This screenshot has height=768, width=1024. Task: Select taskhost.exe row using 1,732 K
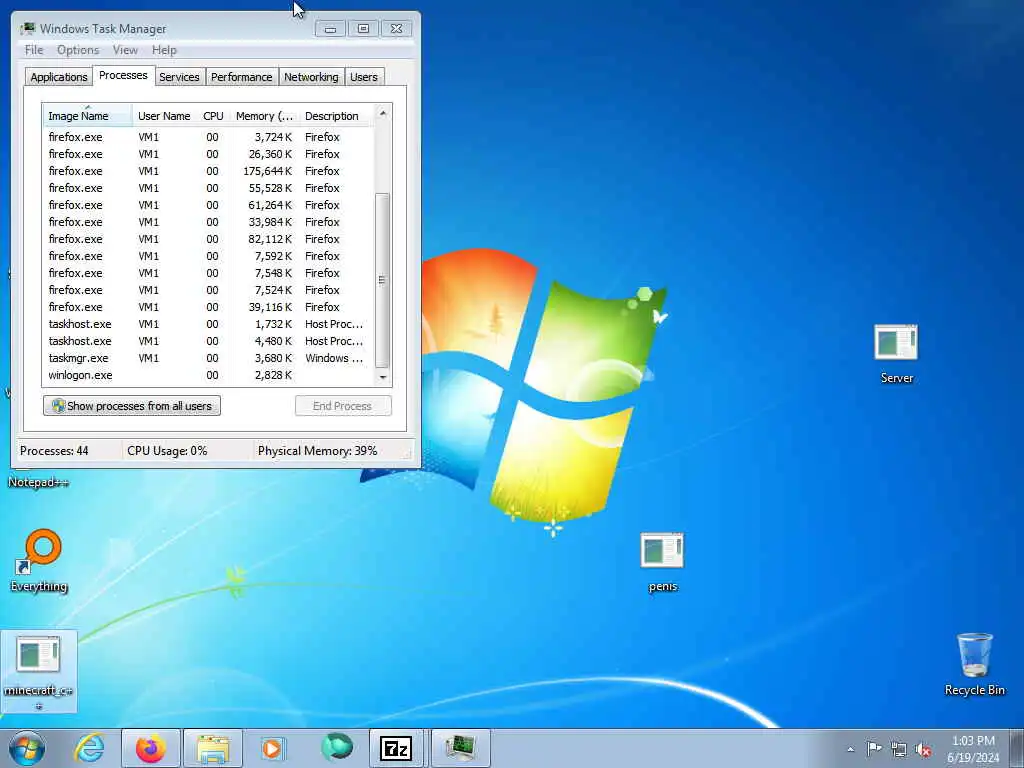209,324
